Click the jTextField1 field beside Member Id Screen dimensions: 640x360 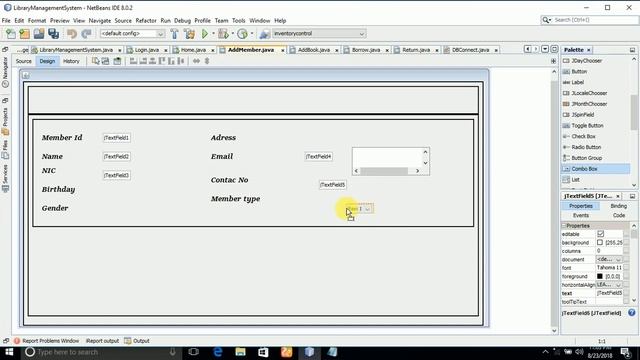click(116, 138)
